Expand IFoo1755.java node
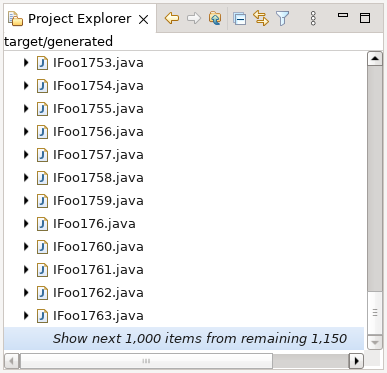This screenshot has height=373, width=387. point(26,109)
